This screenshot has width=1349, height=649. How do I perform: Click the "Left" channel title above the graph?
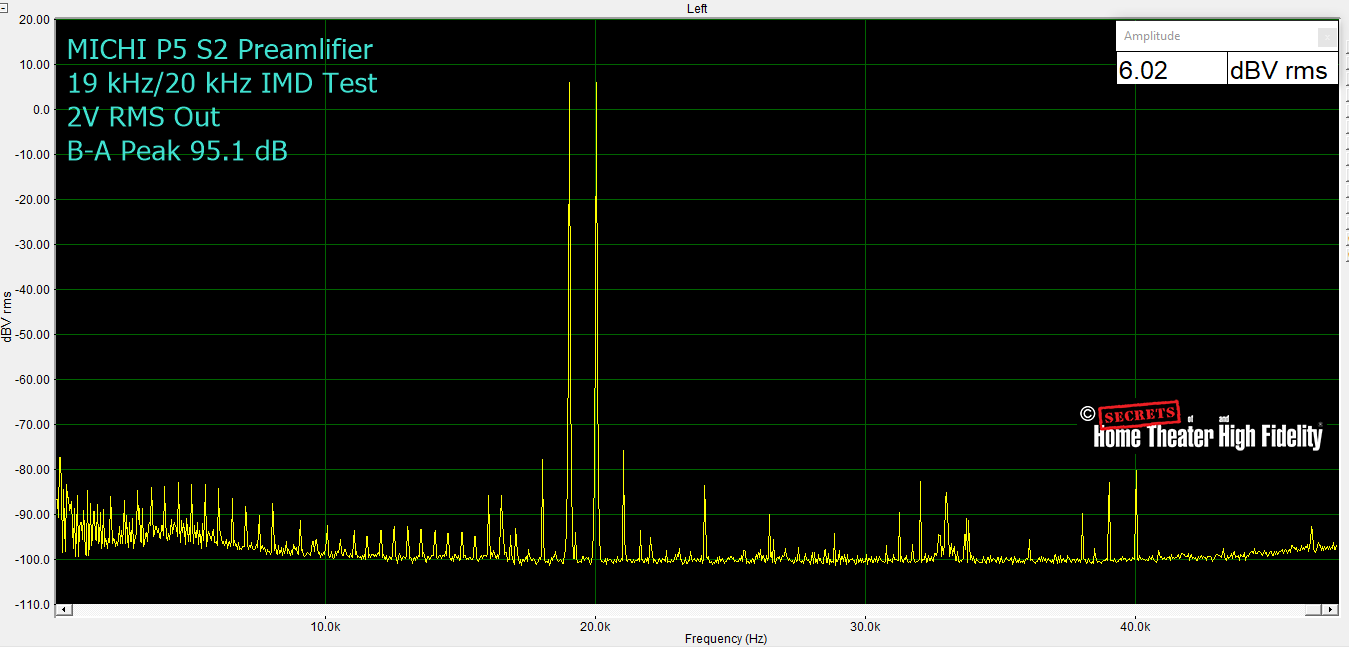pyautogui.click(x=697, y=8)
